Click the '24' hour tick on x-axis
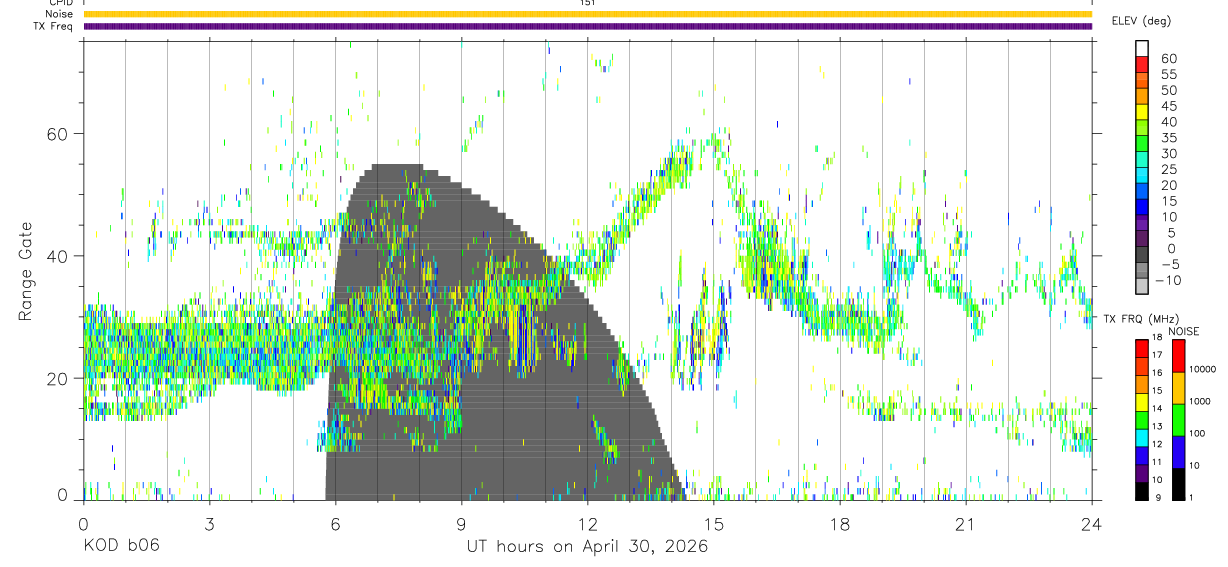1228x567 pixels. pos(1092,524)
